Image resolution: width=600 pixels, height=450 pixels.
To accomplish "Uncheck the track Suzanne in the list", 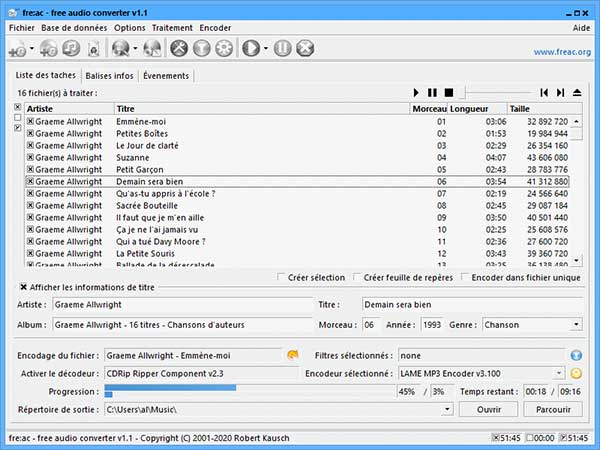I will click(30, 157).
